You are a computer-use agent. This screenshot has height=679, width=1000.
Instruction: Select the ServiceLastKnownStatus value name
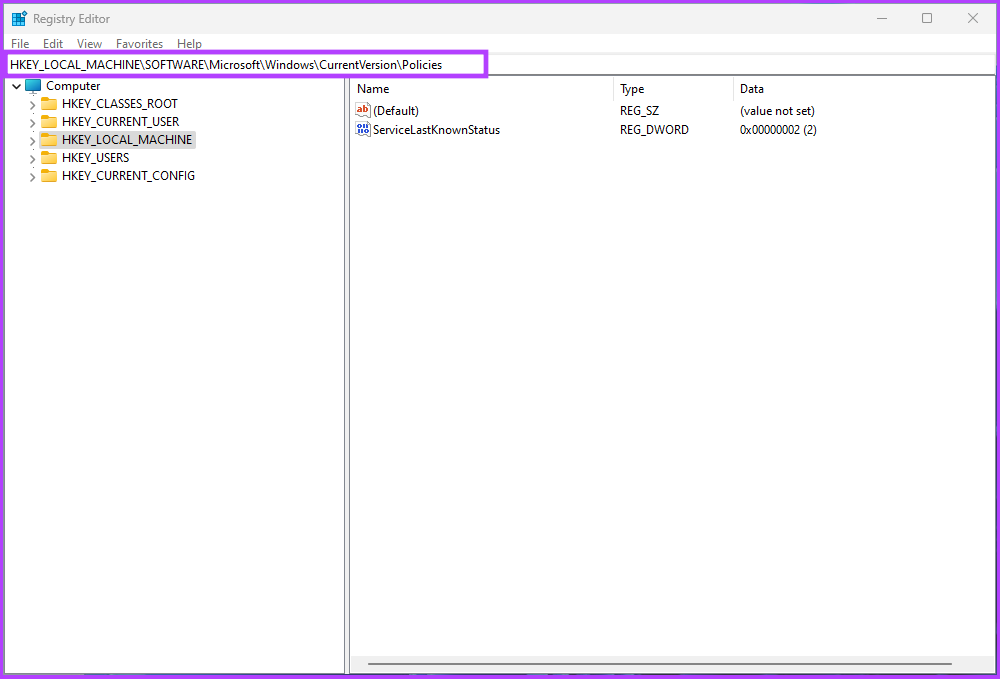[436, 130]
